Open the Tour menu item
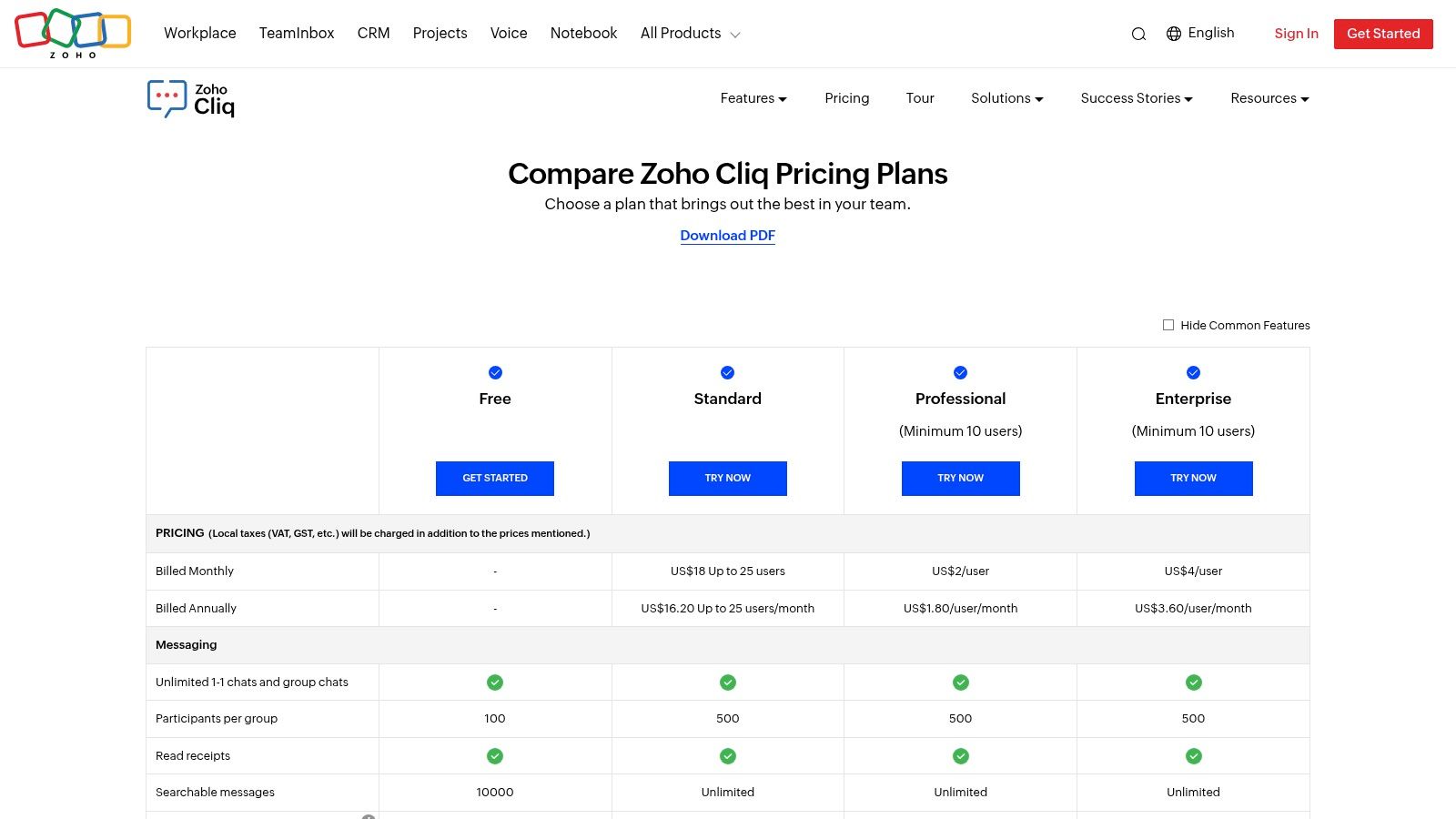 919,98
